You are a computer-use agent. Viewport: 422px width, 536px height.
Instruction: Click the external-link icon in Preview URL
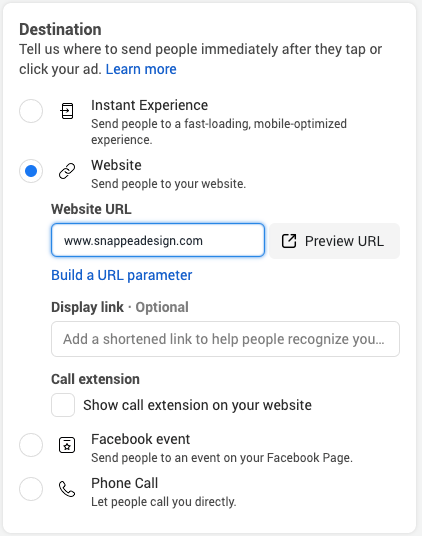coord(289,241)
